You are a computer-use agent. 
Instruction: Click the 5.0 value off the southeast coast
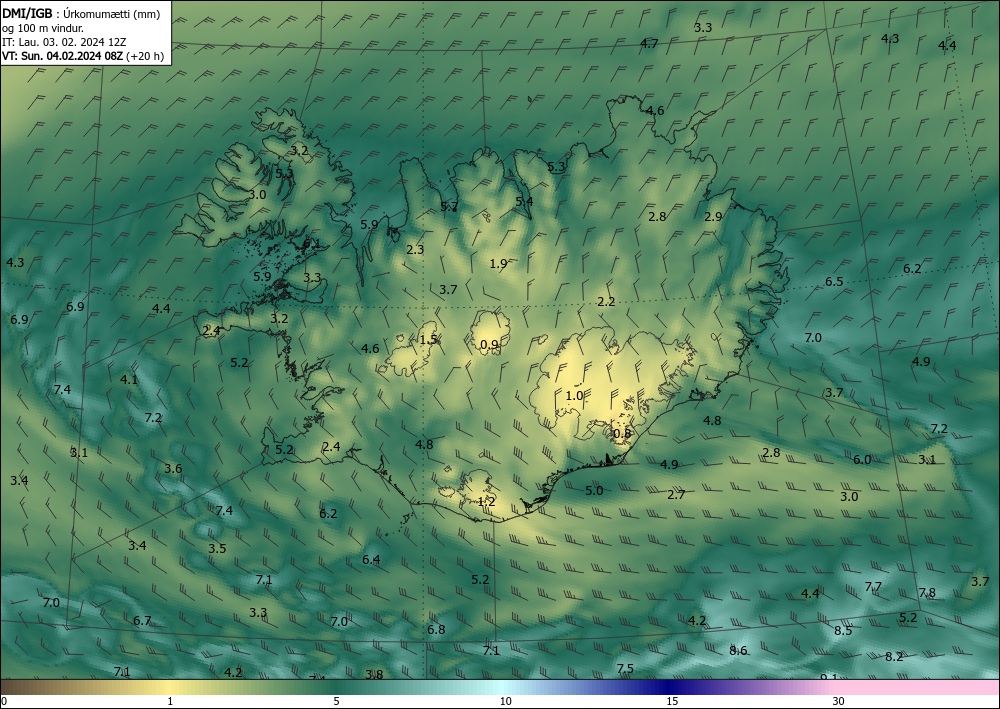click(594, 490)
